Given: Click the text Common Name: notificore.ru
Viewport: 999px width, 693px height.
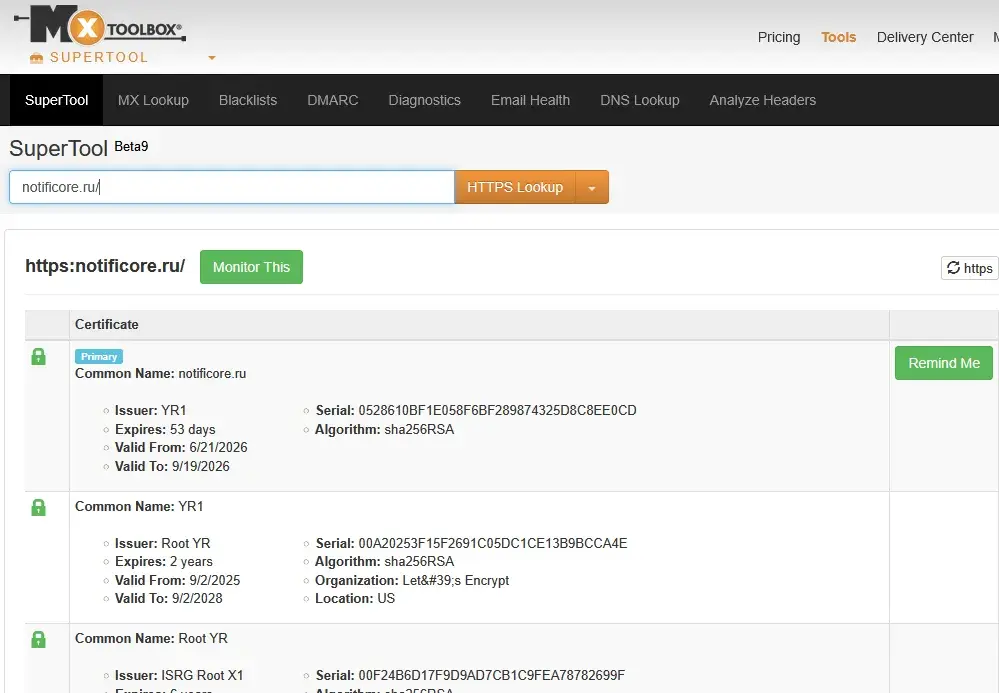Looking at the screenshot, I should [x=161, y=373].
